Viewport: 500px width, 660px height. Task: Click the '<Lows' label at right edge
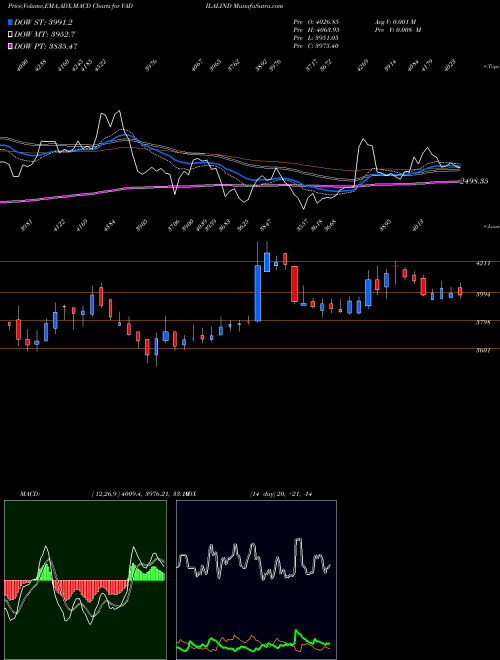[x=491, y=226]
